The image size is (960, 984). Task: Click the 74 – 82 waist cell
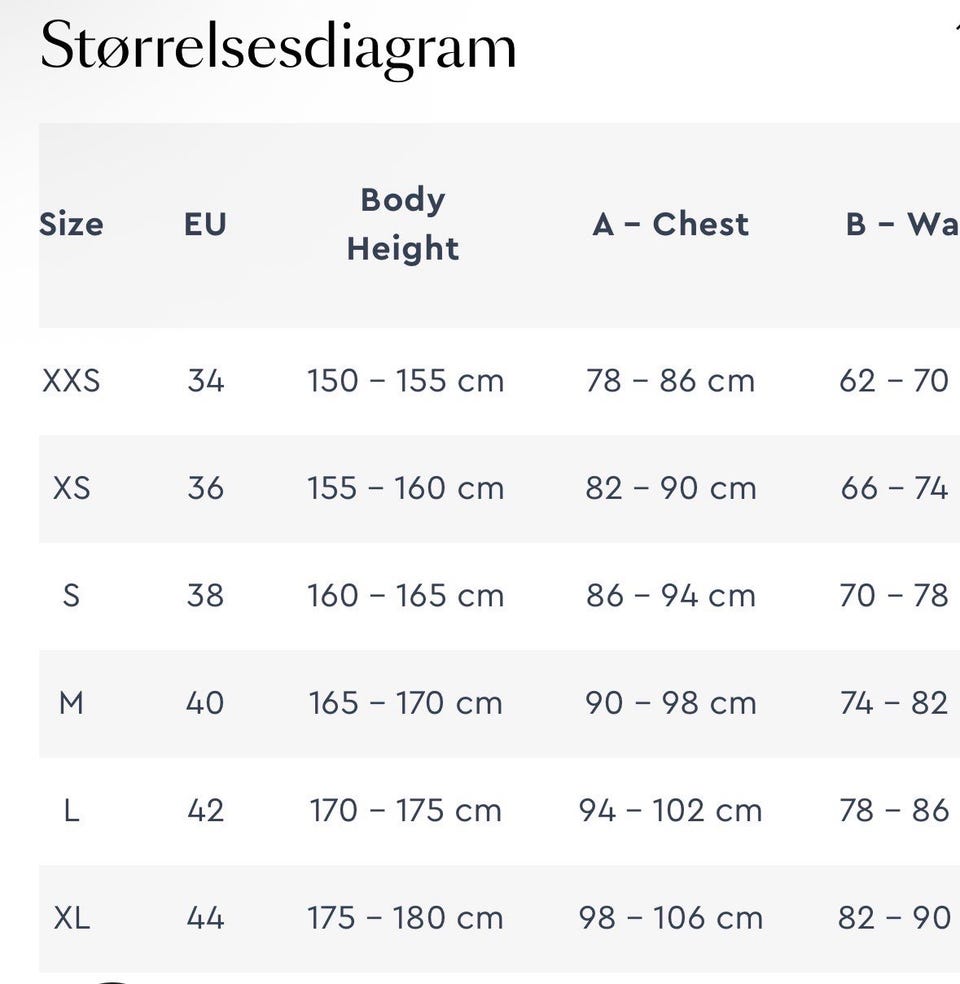(894, 703)
